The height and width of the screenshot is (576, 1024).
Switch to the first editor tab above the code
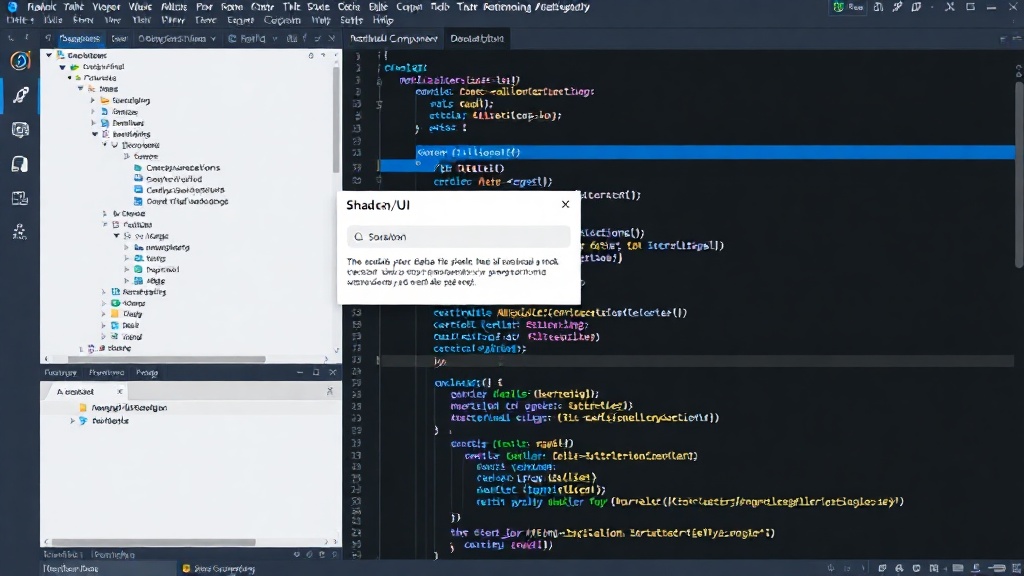pyautogui.click(x=393, y=39)
